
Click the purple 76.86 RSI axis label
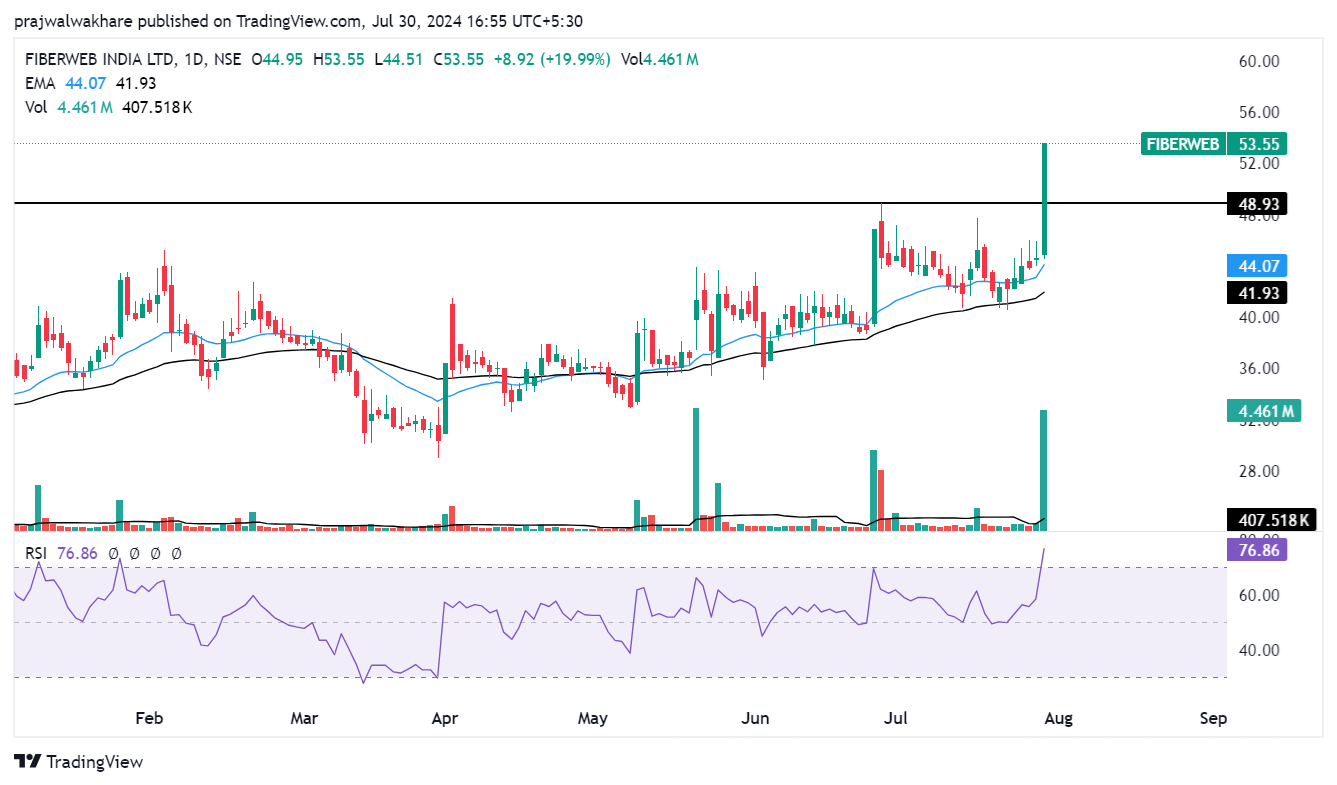point(1256,550)
